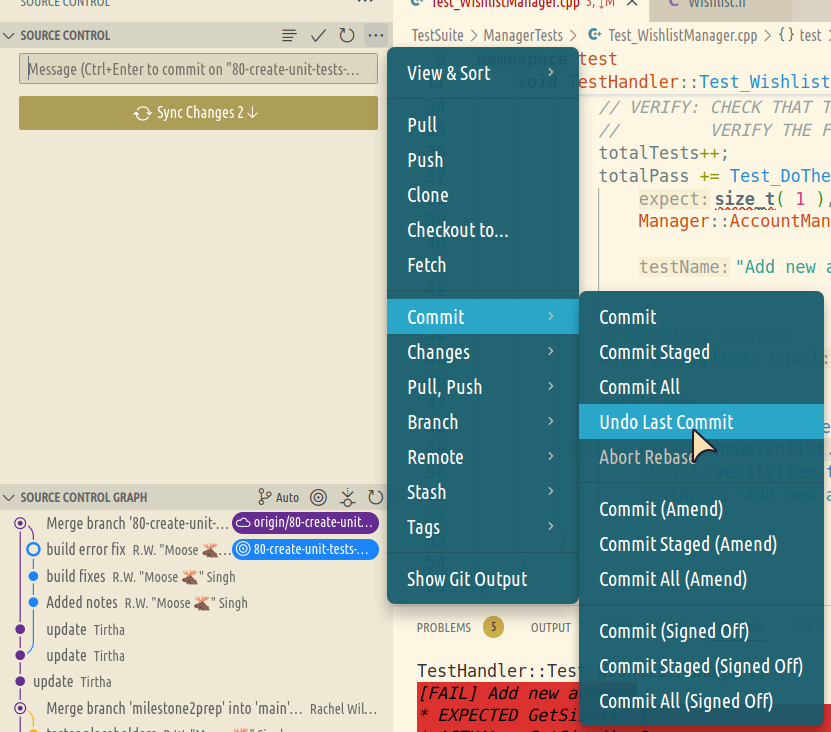Select Push from the menu

coord(482,160)
